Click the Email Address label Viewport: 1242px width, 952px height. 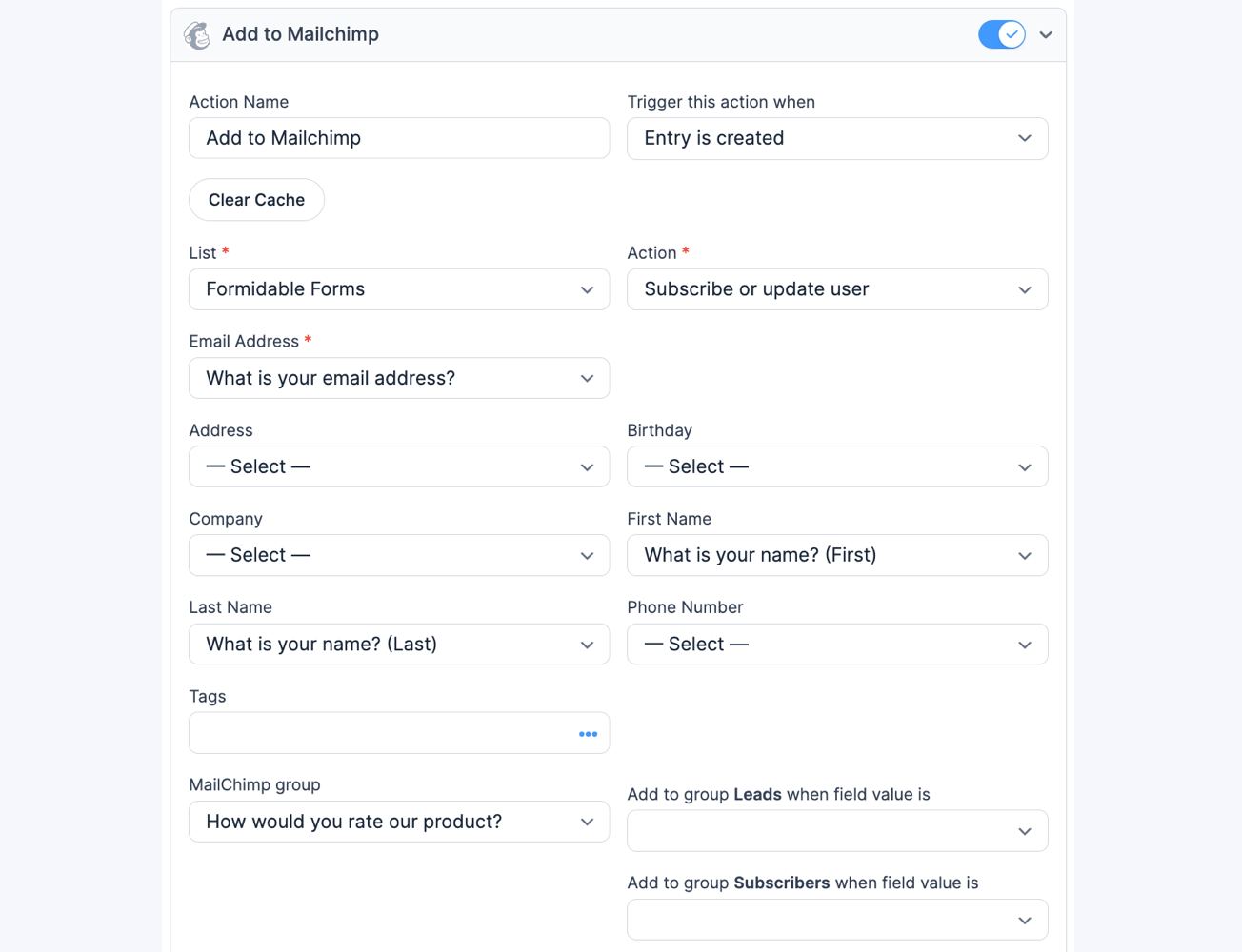pyautogui.click(x=244, y=341)
